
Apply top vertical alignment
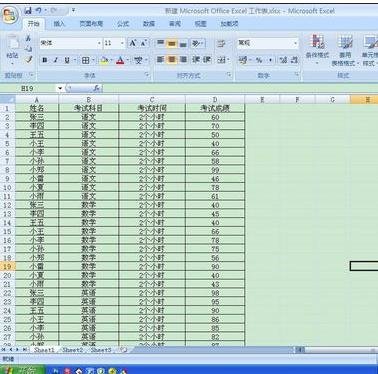[161, 43]
